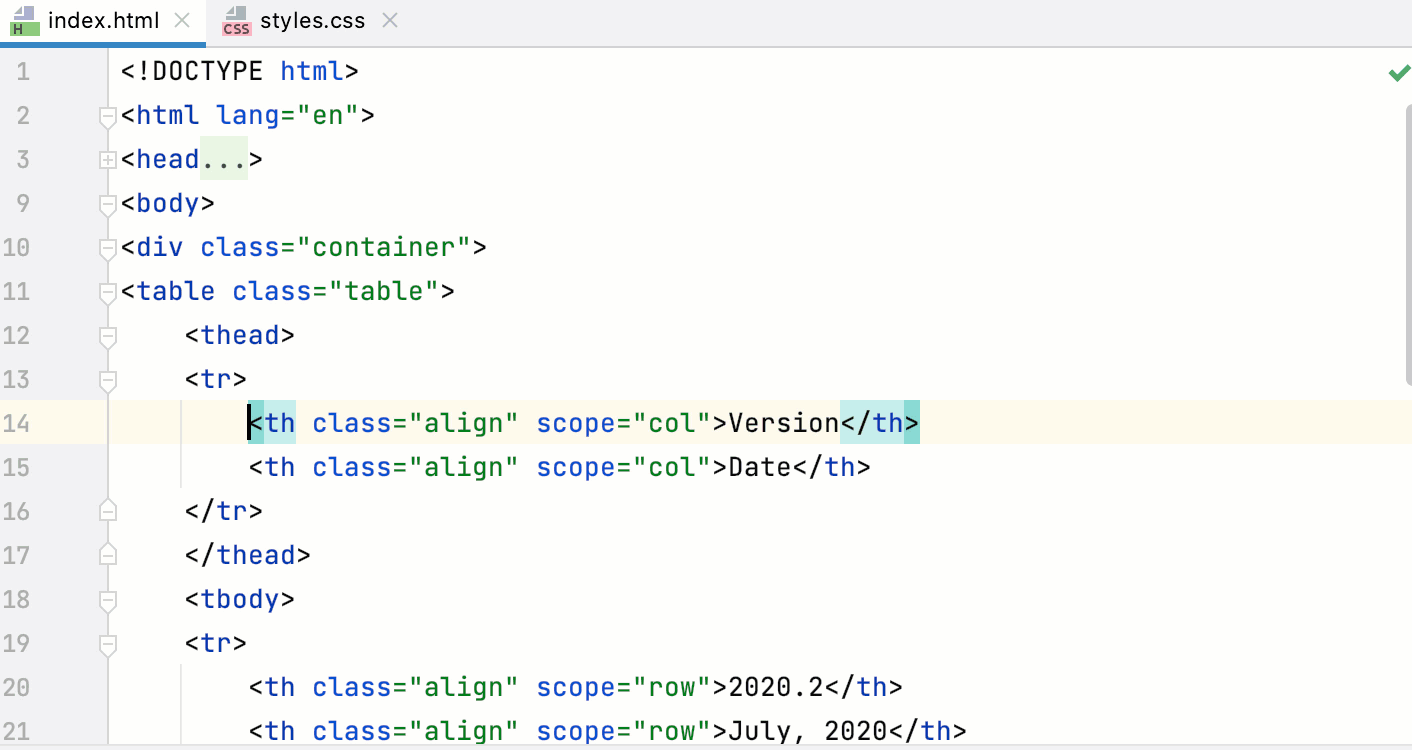Click the folded ... placeholder in head tag

point(224,159)
